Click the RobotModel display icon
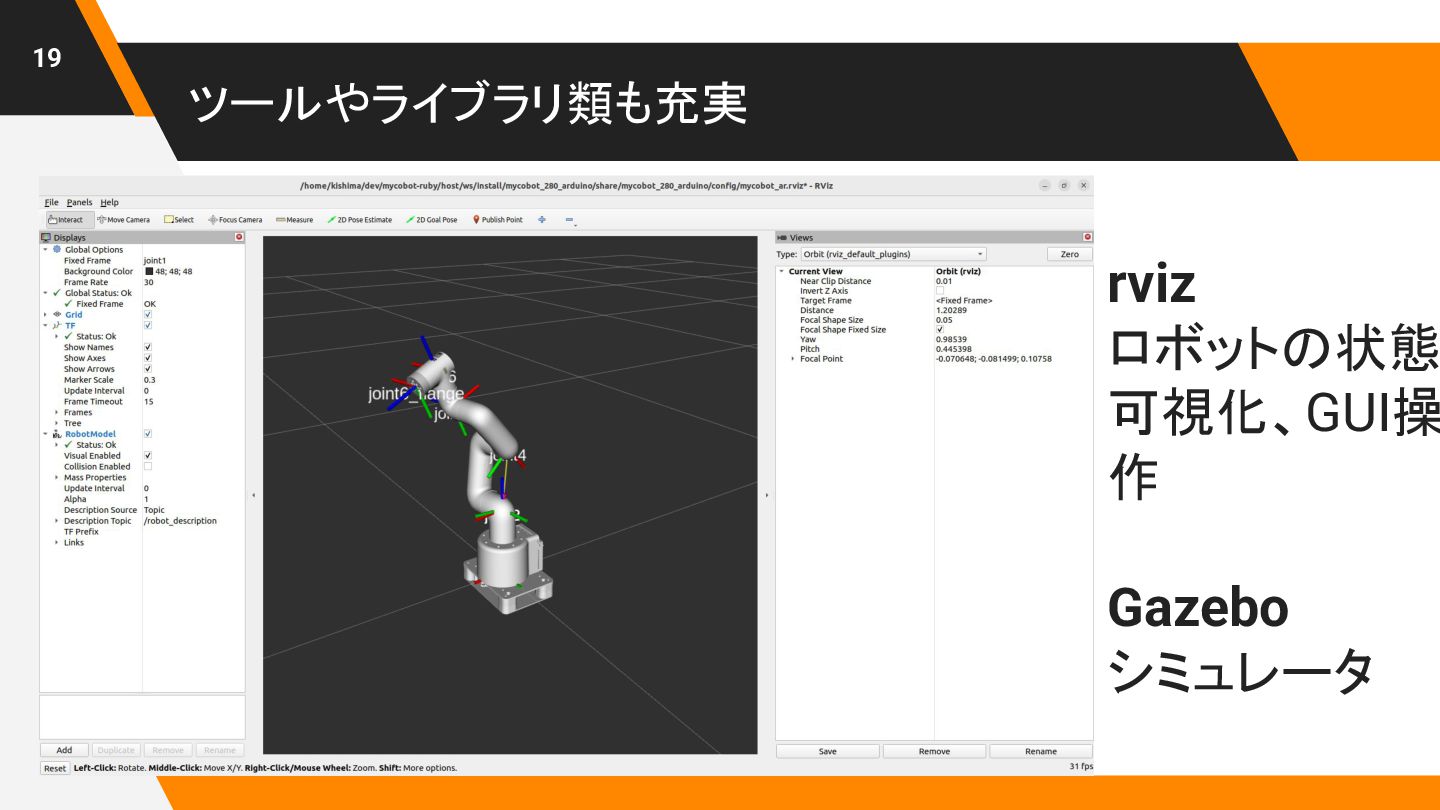Viewport: 1440px width, 810px height. click(57, 434)
